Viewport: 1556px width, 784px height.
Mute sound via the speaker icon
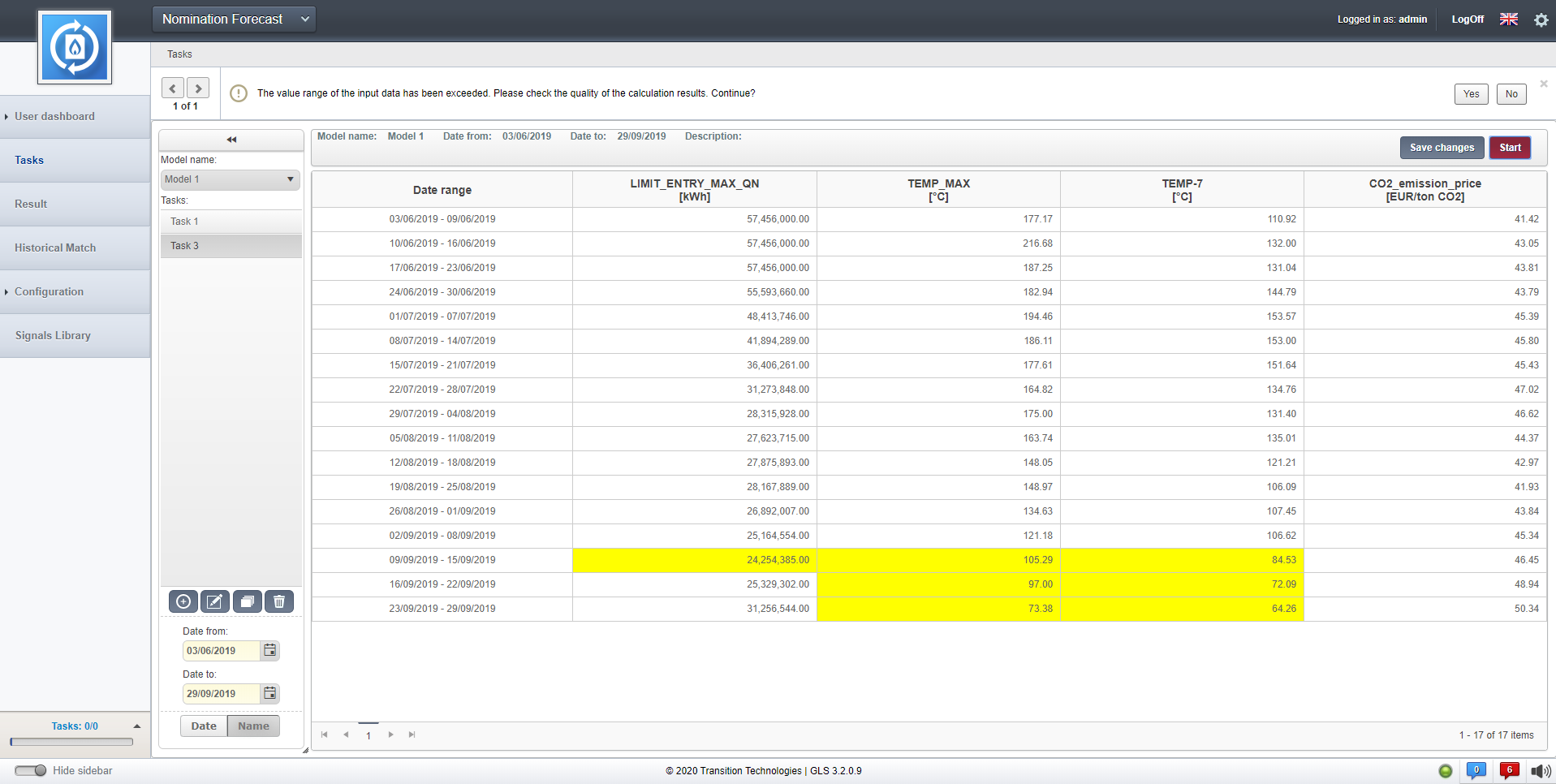pyautogui.click(x=1540, y=771)
